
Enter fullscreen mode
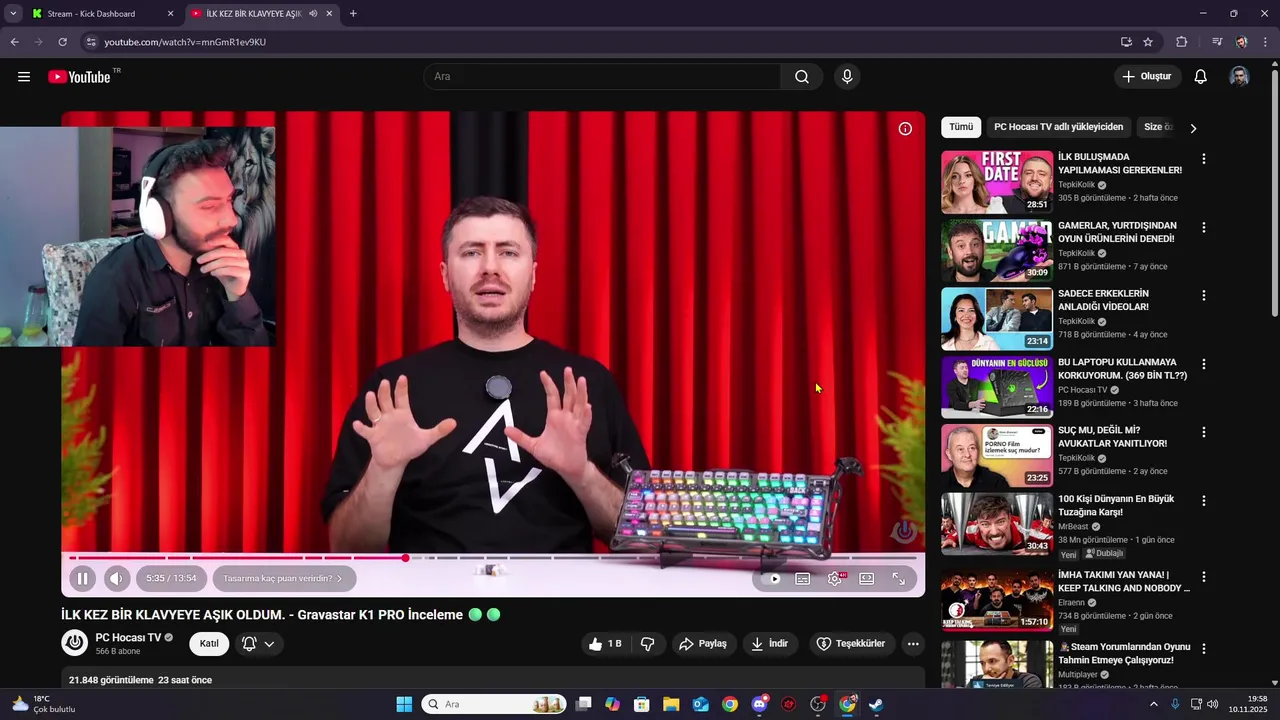pyautogui.click(x=899, y=578)
